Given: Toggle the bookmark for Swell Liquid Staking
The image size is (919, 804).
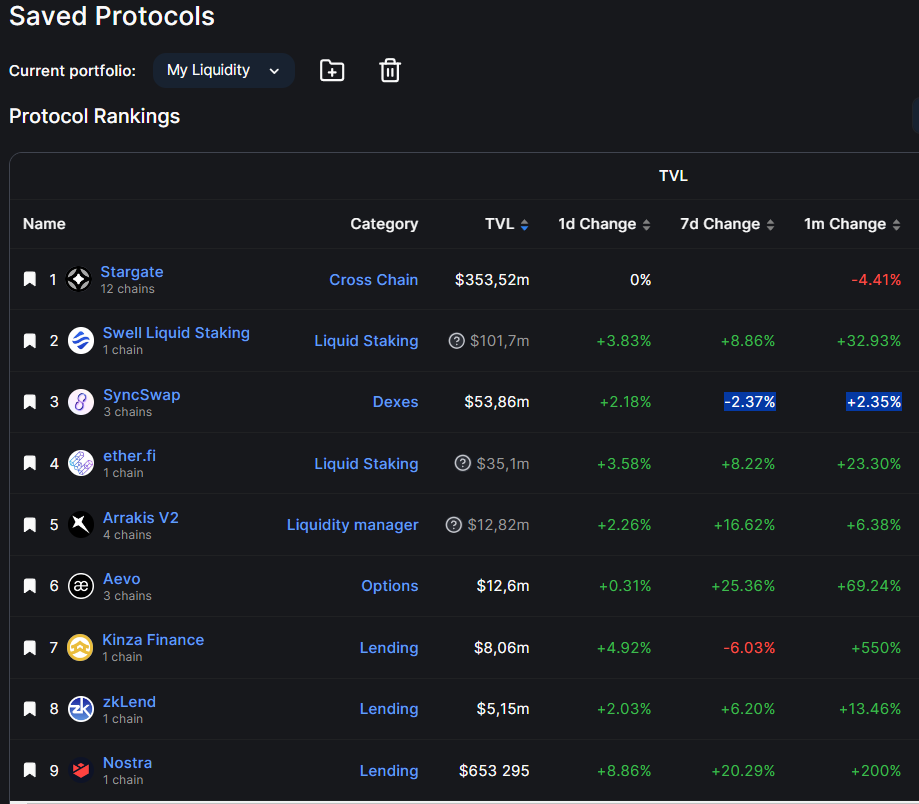Looking at the screenshot, I should click(x=30, y=340).
